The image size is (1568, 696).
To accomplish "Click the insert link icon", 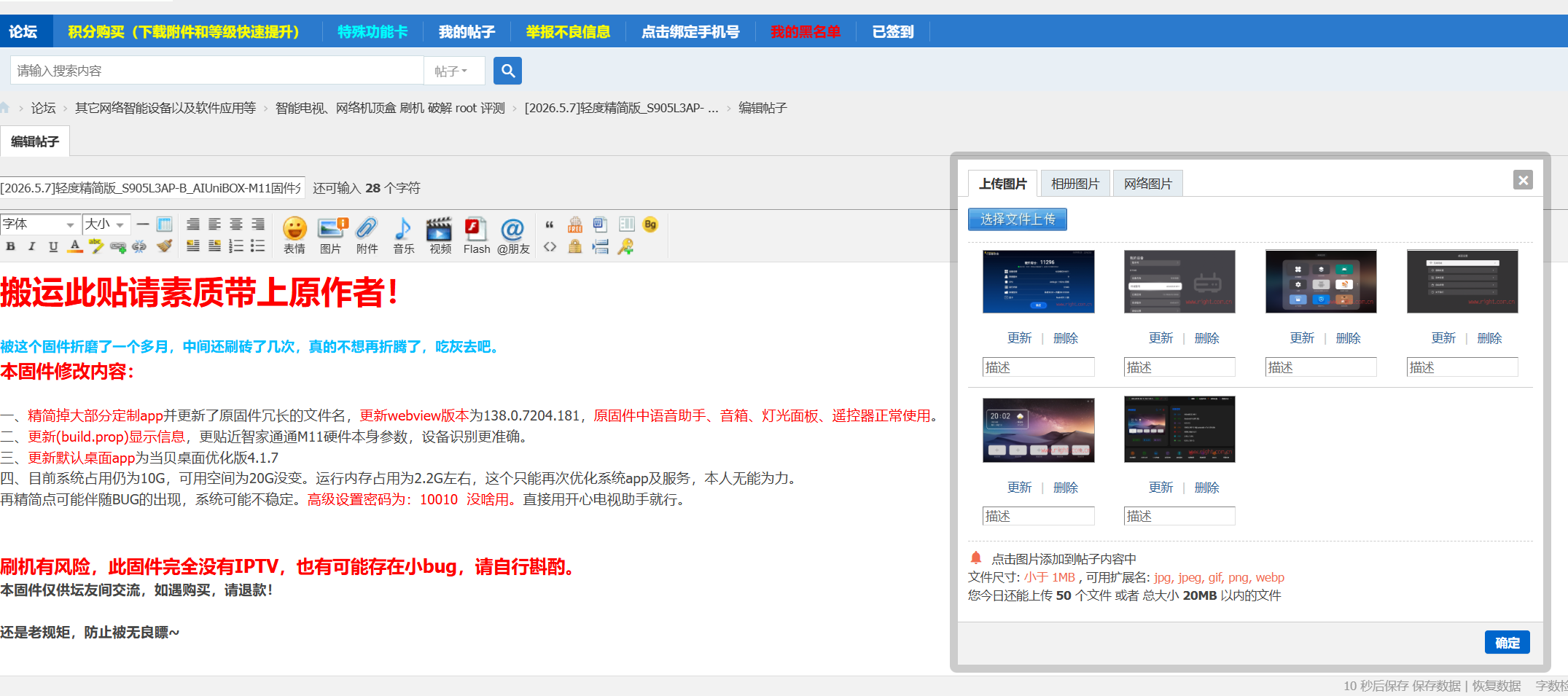I will click(117, 246).
